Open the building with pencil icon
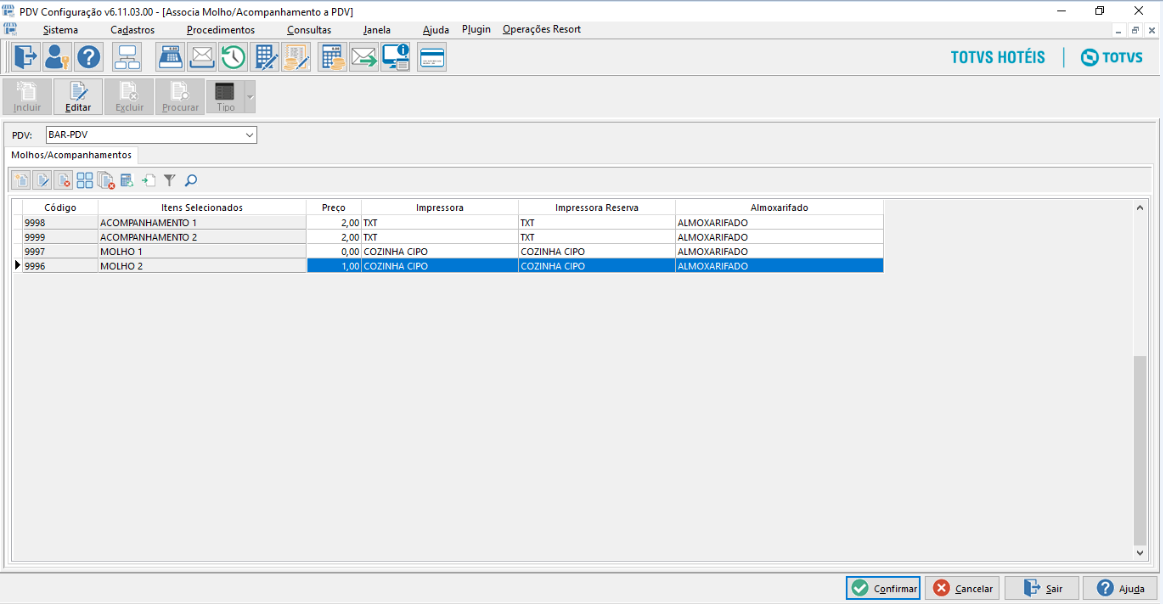This screenshot has width=1163, height=604. pyautogui.click(x=265, y=57)
